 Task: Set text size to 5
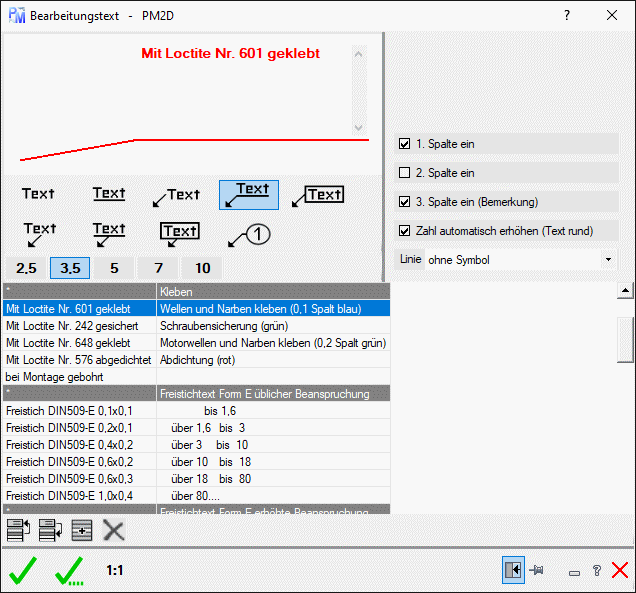tap(114, 268)
